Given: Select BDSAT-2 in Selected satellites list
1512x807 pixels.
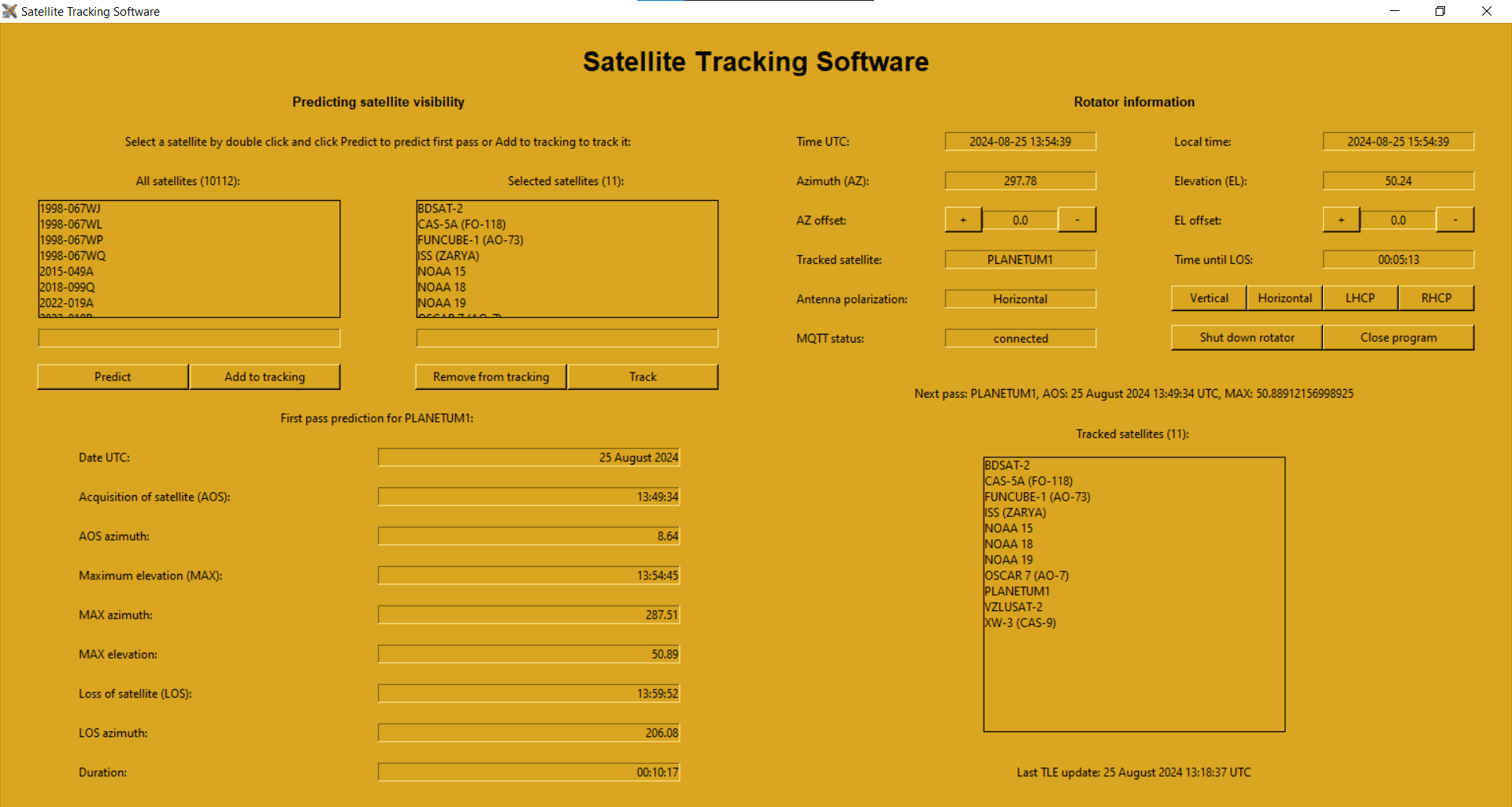Looking at the screenshot, I should tap(567, 209).
